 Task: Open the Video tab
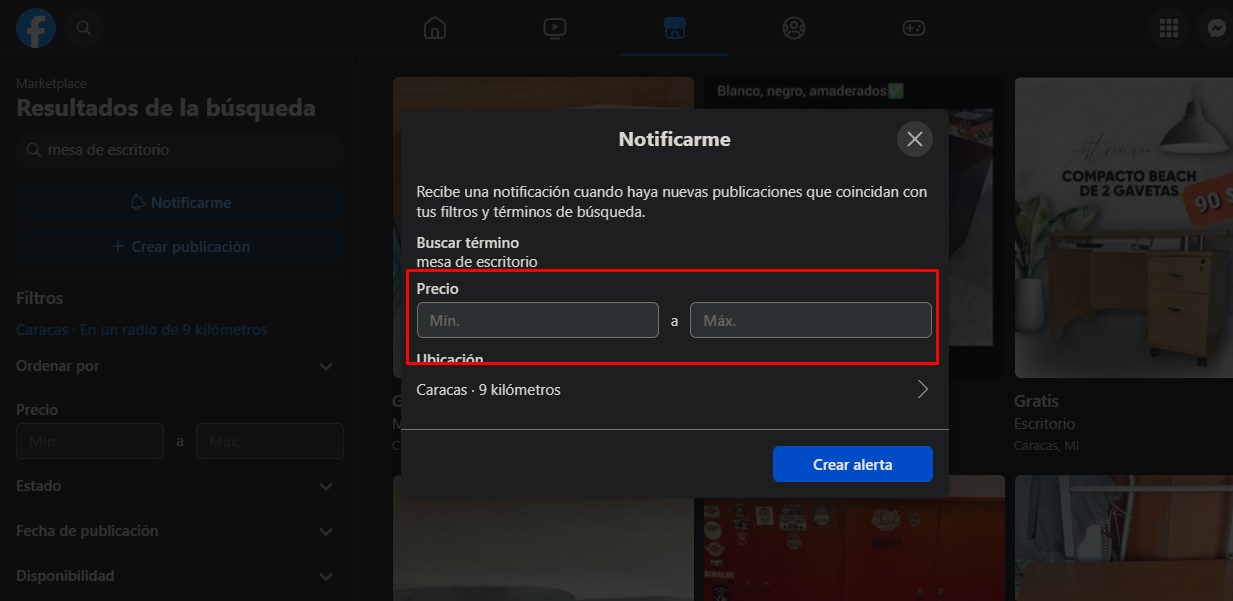click(x=555, y=28)
